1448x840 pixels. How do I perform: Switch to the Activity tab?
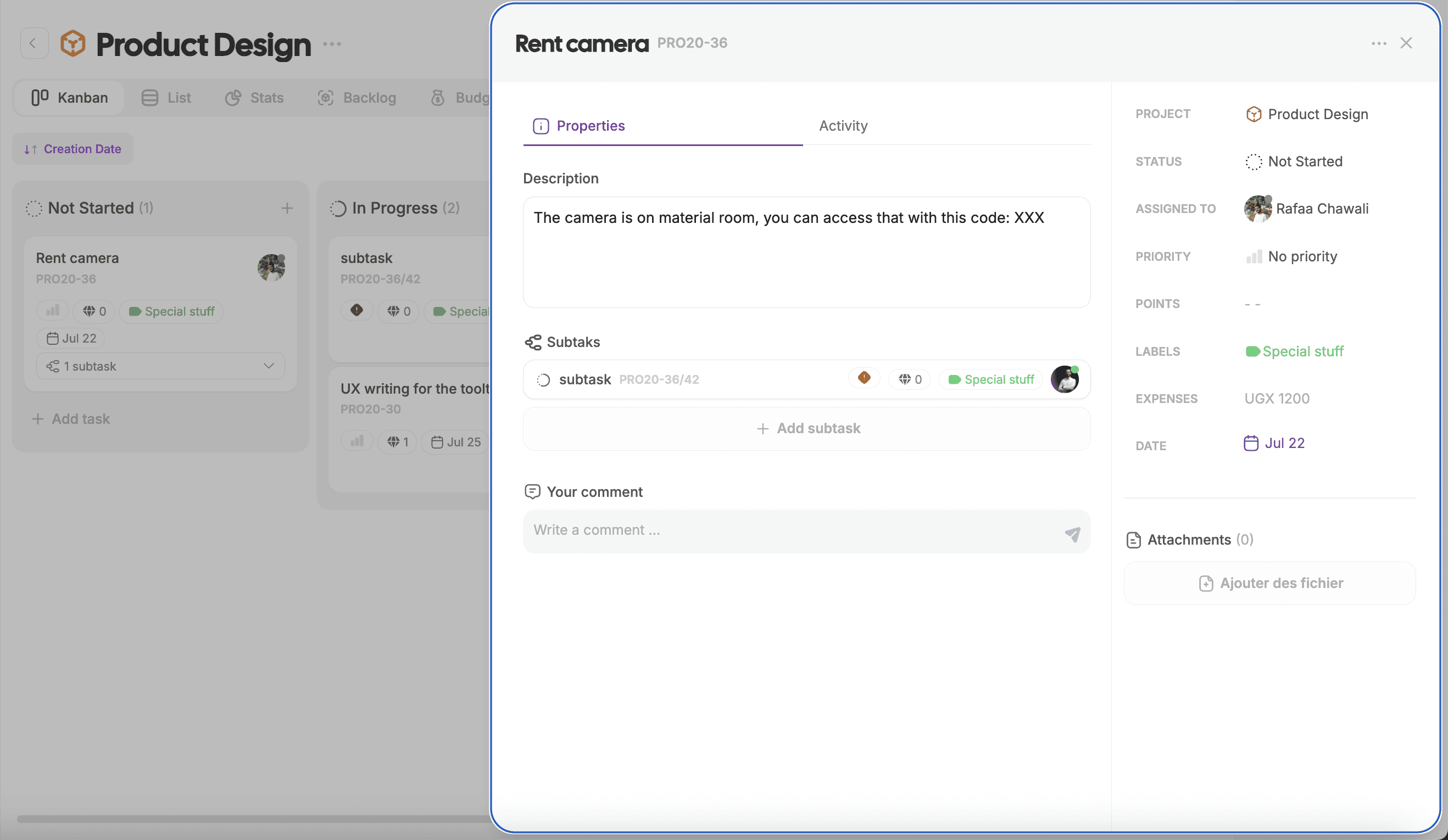[x=843, y=126]
